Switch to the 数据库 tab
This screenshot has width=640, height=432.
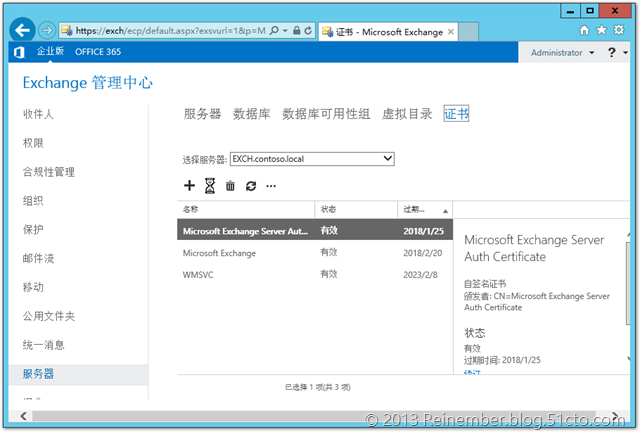coord(251,114)
